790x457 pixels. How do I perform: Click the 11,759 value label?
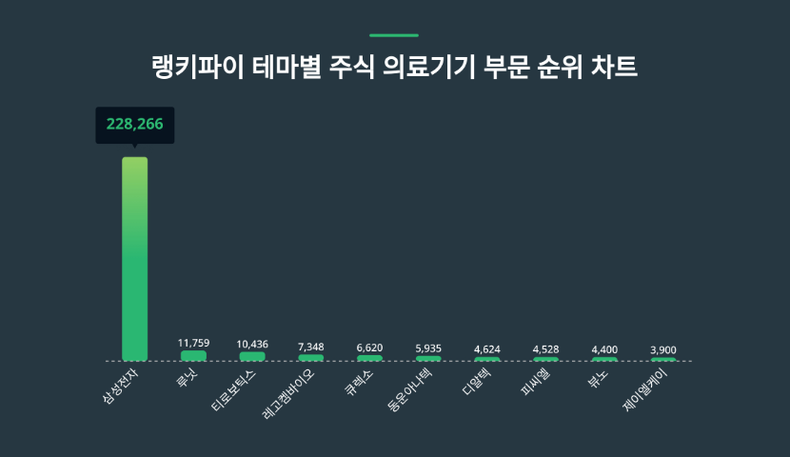coord(193,343)
